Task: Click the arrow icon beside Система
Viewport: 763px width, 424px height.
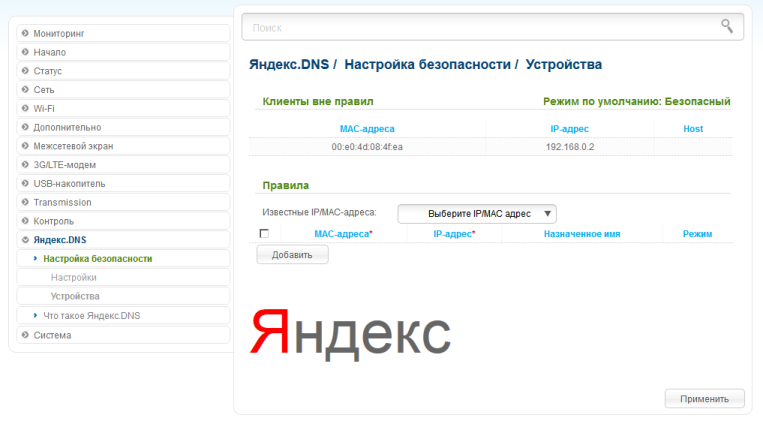Action: tap(25, 334)
